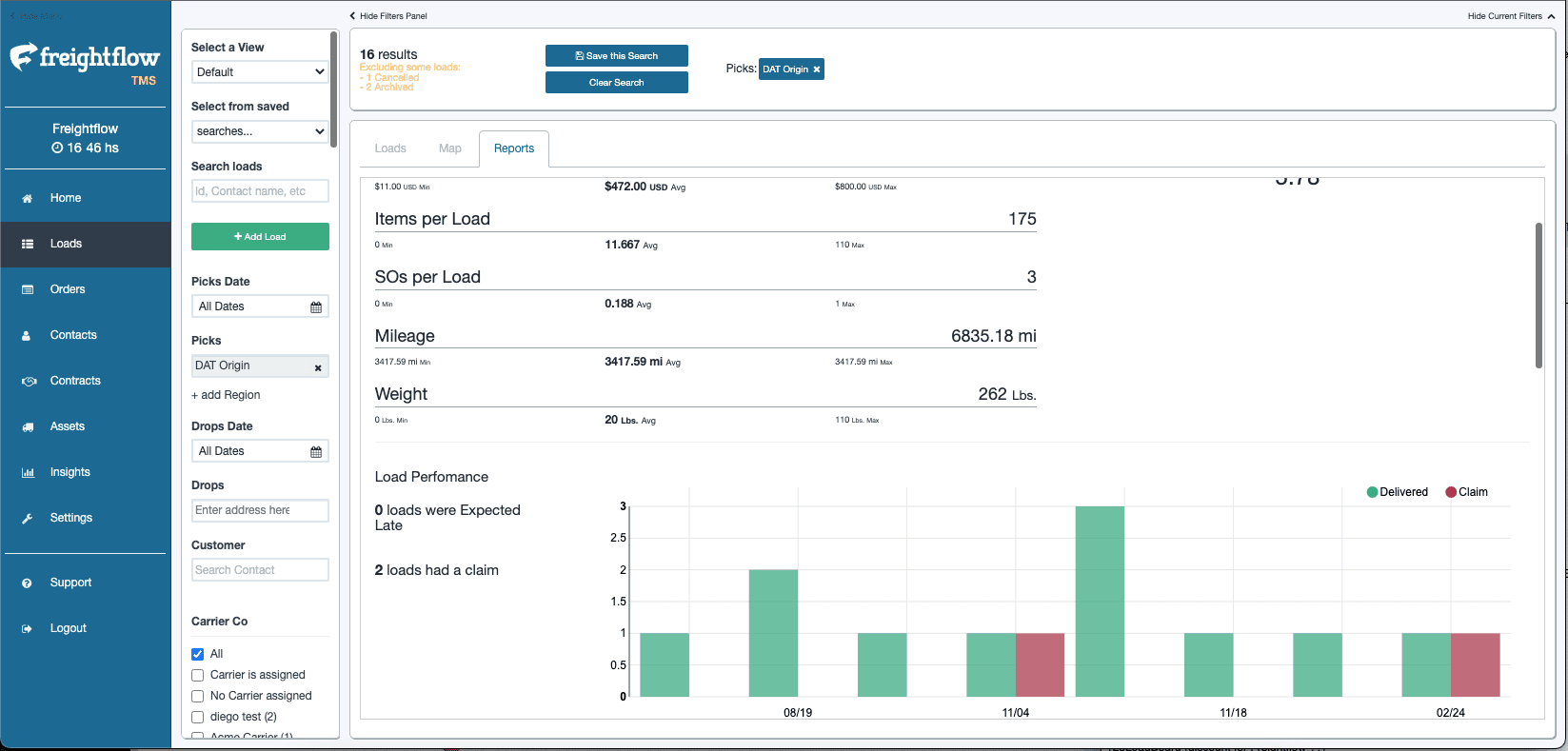Toggle the Claim legend color swatch
The width and height of the screenshot is (1568, 751).
tap(1451, 492)
